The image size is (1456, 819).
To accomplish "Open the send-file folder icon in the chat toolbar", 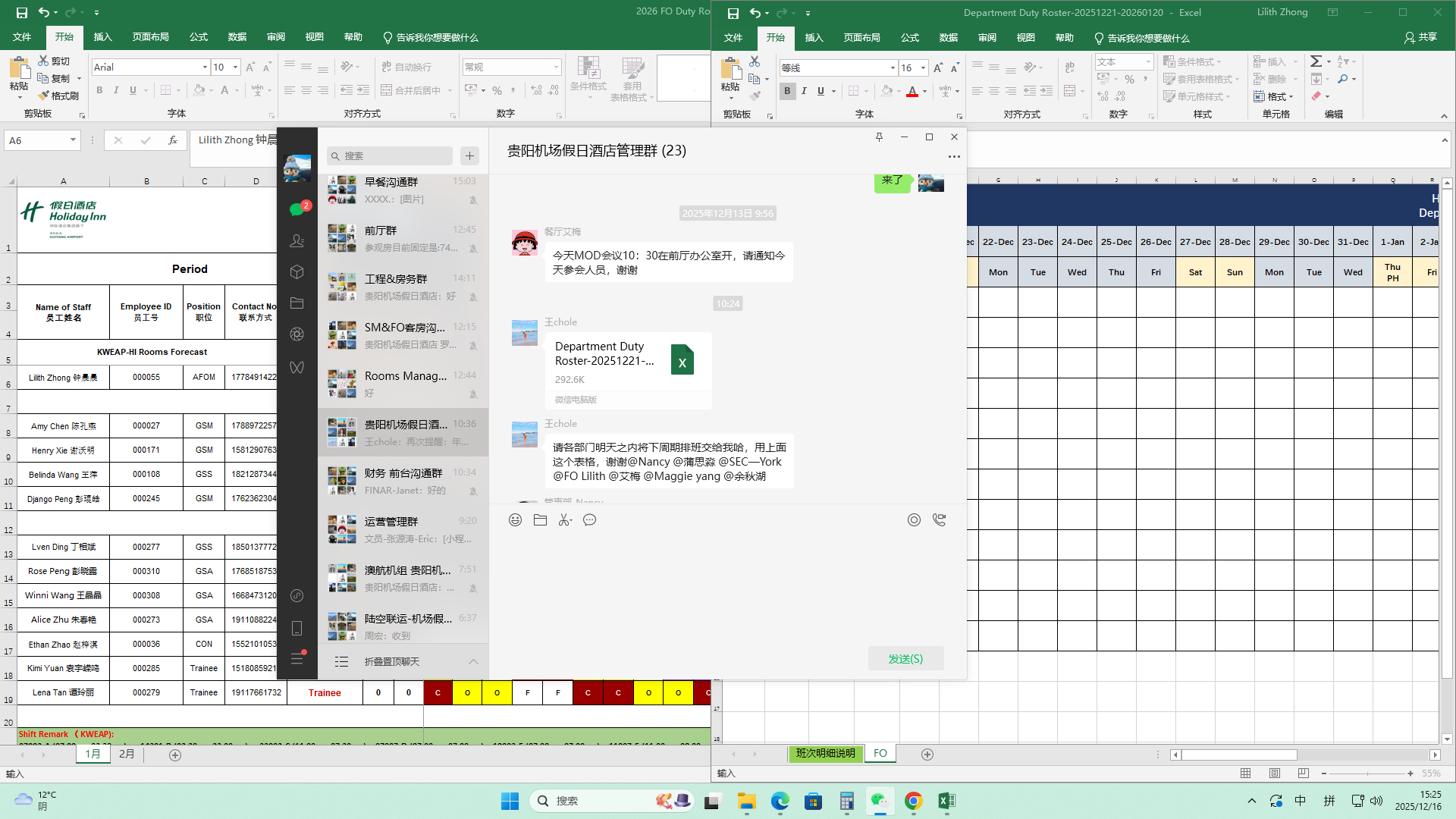I will pos(540,520).
